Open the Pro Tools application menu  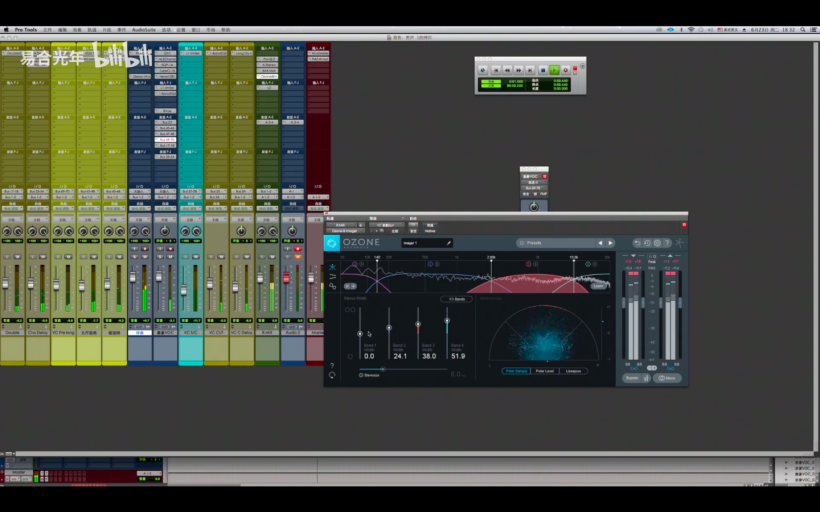click(x=26, y=30)
